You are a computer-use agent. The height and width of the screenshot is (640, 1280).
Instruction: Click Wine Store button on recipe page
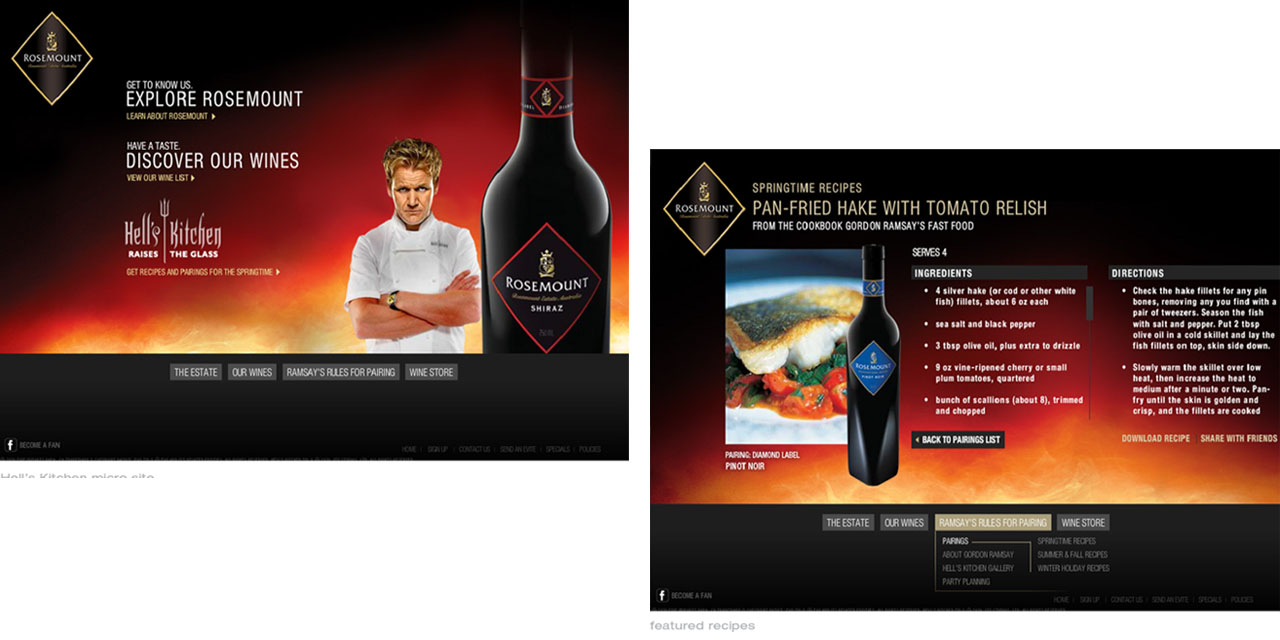1083,523
